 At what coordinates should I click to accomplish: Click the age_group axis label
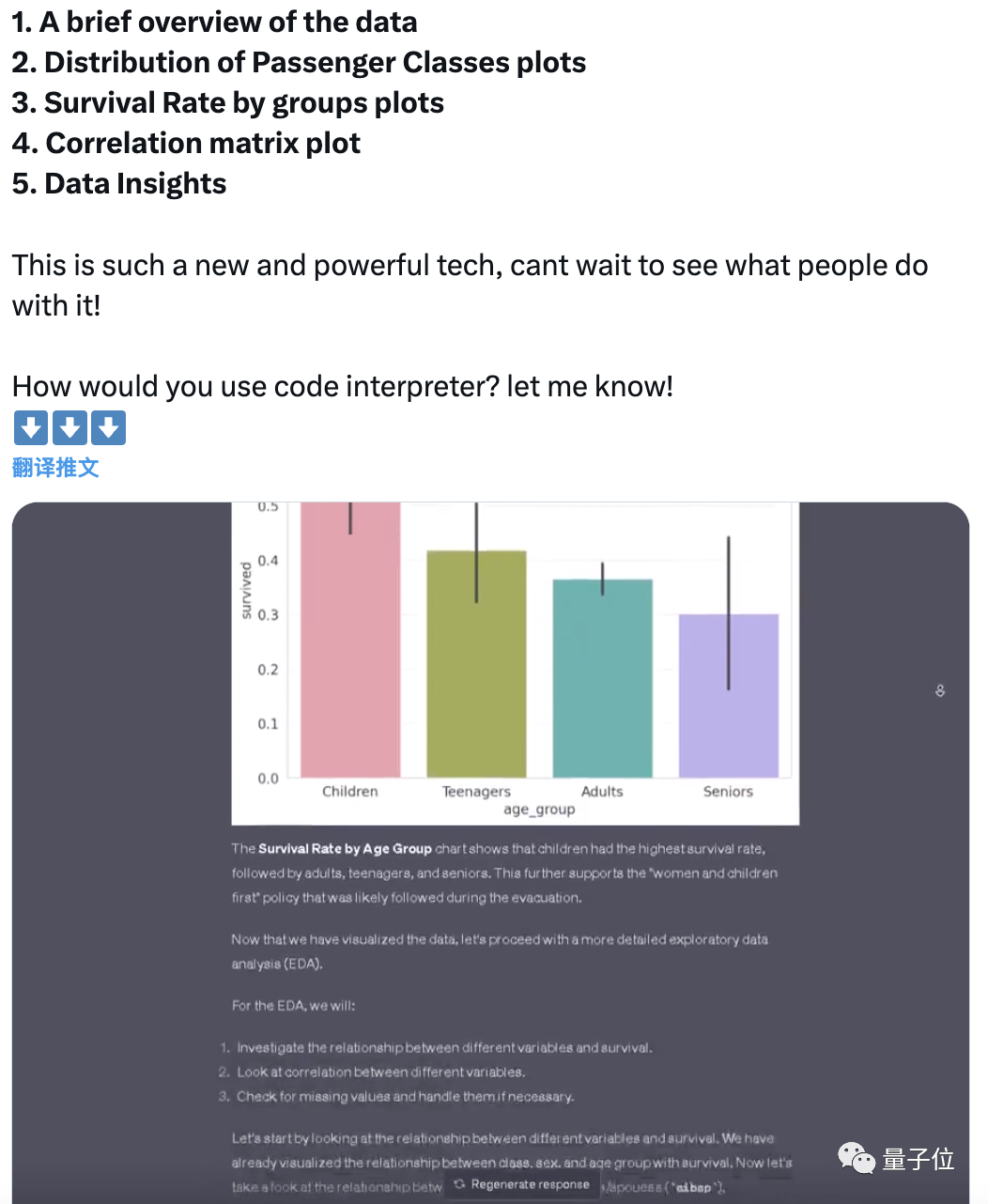(539, 810)
